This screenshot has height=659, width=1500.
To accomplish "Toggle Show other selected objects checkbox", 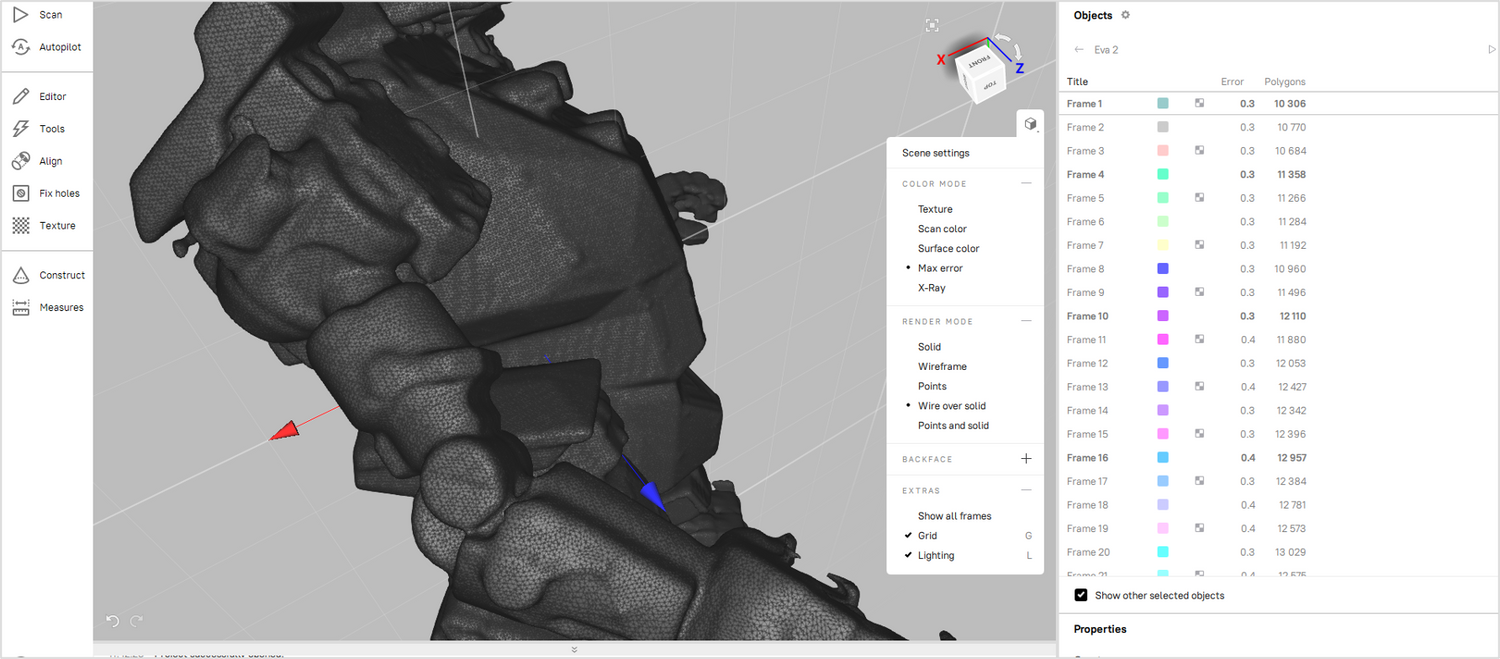I will [1081, 595].
